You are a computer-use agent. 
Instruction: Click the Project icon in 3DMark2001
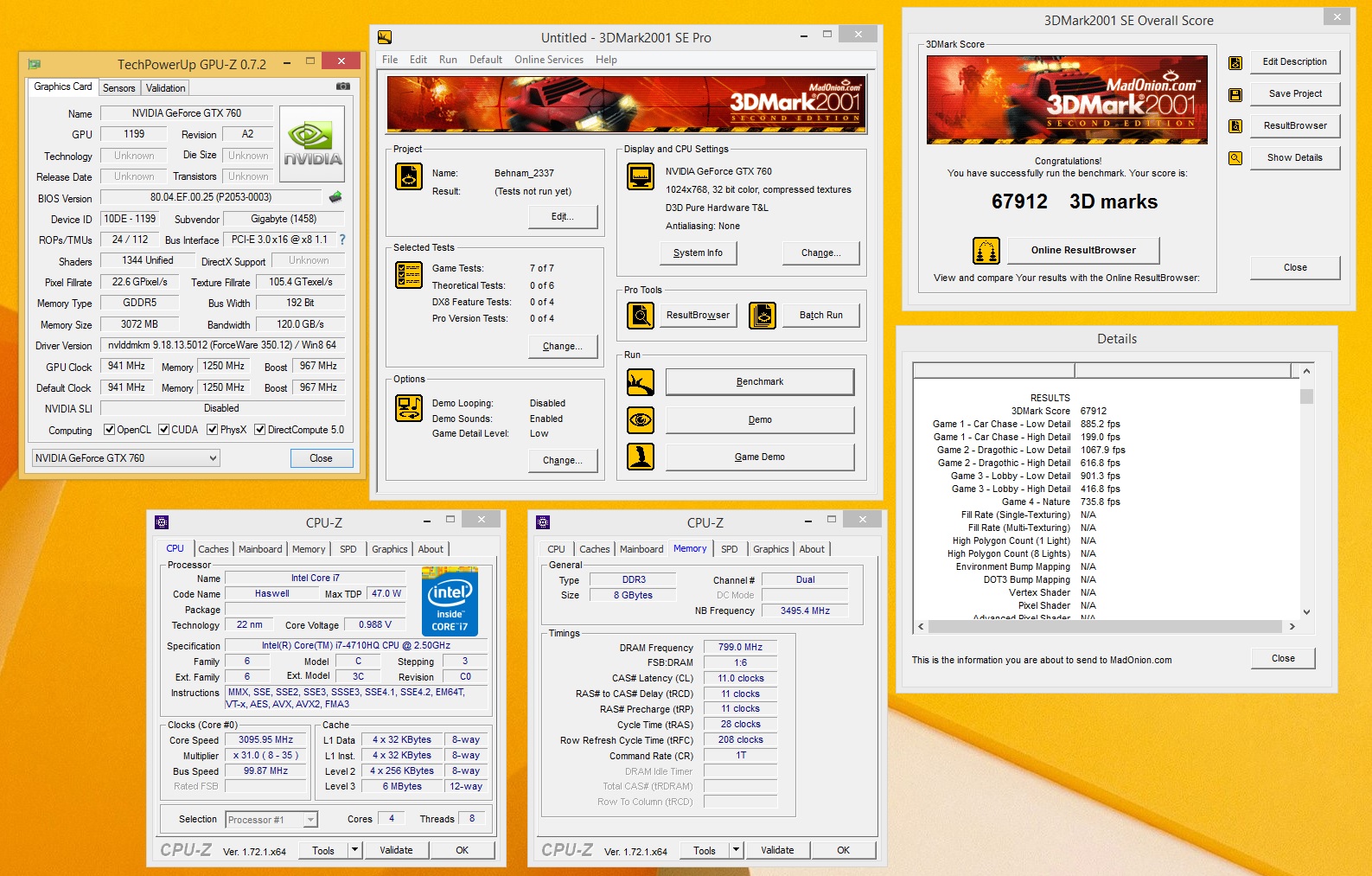tap(409, 176)
